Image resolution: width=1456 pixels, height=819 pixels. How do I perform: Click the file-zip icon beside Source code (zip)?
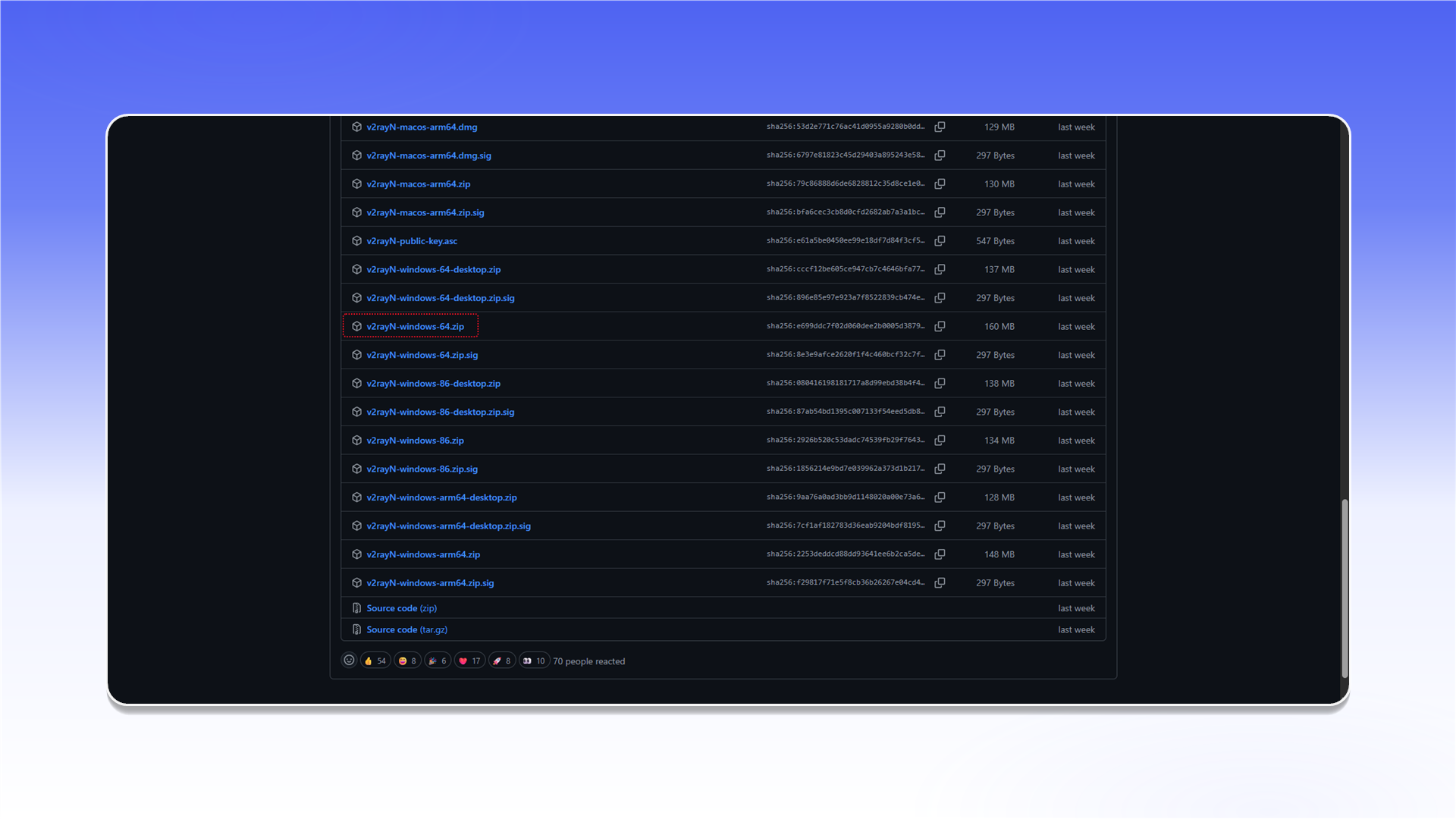point(356,608)
